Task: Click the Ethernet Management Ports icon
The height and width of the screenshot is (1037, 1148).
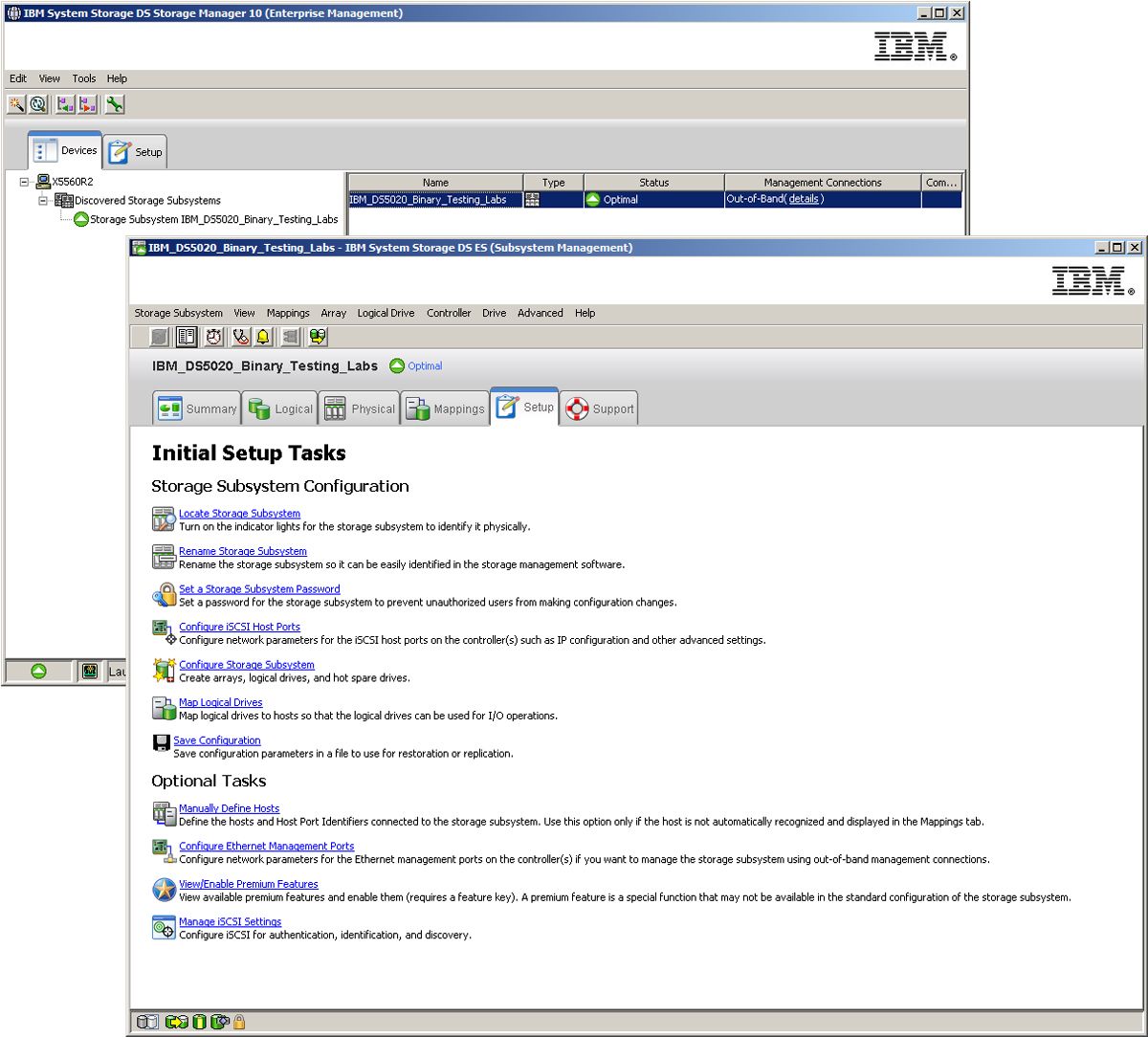Action: pos(164,851)
